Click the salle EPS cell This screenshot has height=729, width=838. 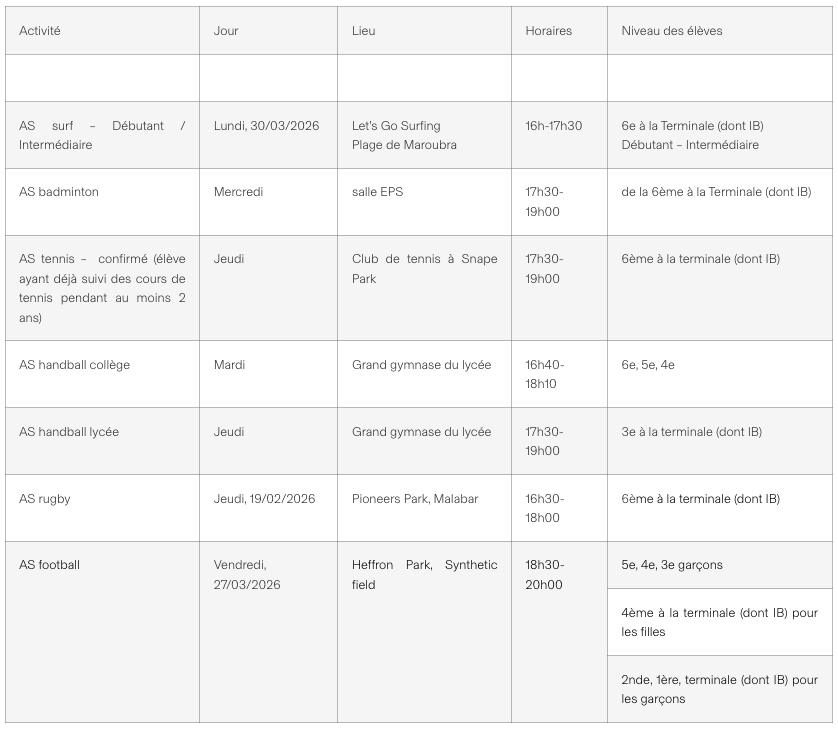pos(424,202)
